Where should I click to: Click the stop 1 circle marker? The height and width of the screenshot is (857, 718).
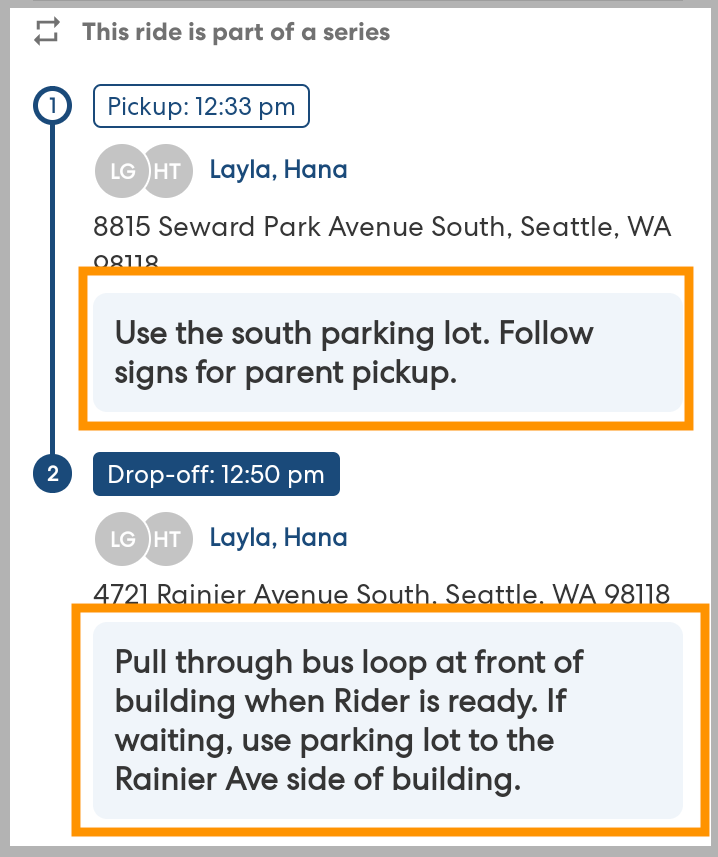coord(50,104)
